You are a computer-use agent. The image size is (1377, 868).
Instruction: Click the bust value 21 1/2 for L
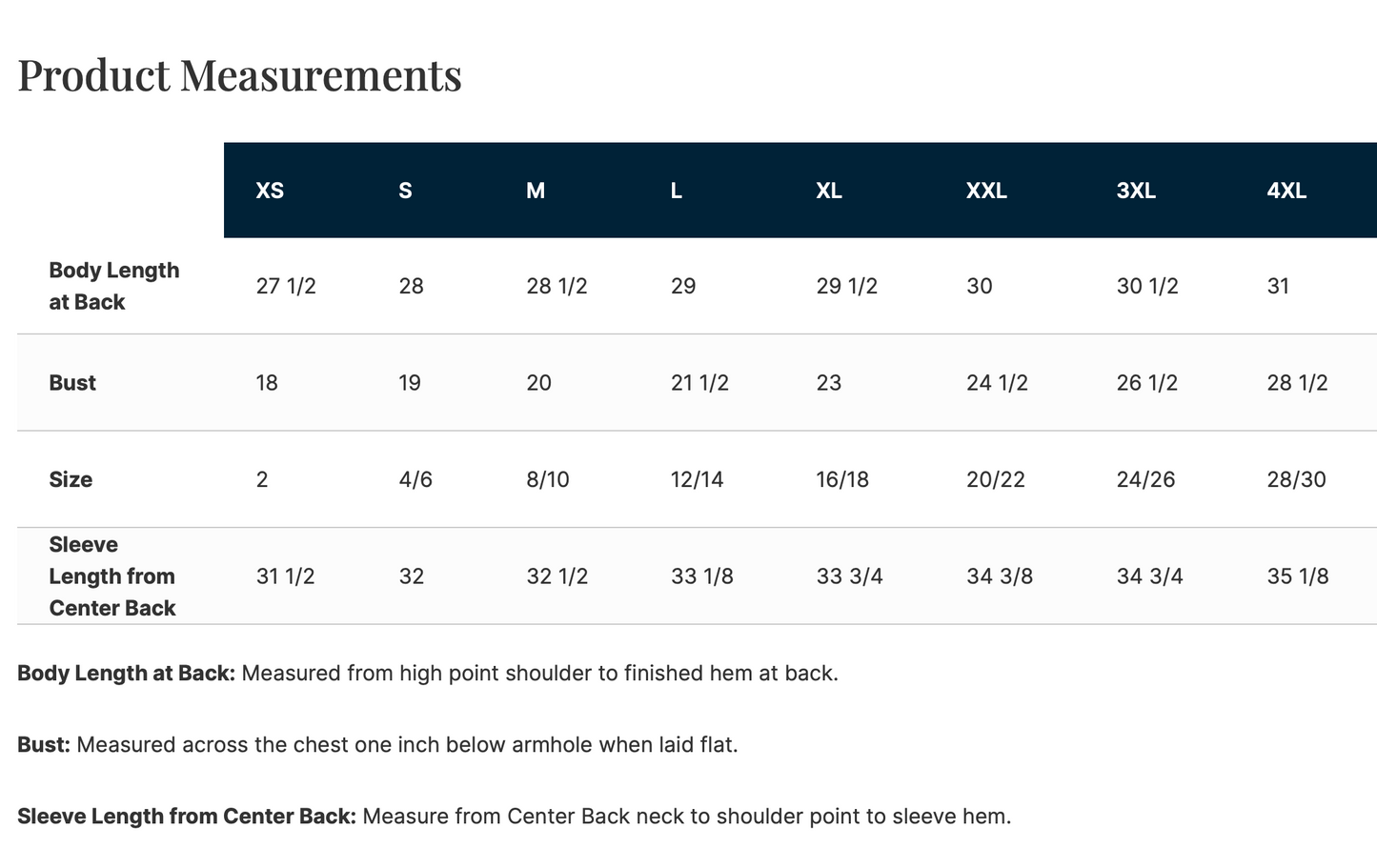pyautogui.click(x=699, y=383)
